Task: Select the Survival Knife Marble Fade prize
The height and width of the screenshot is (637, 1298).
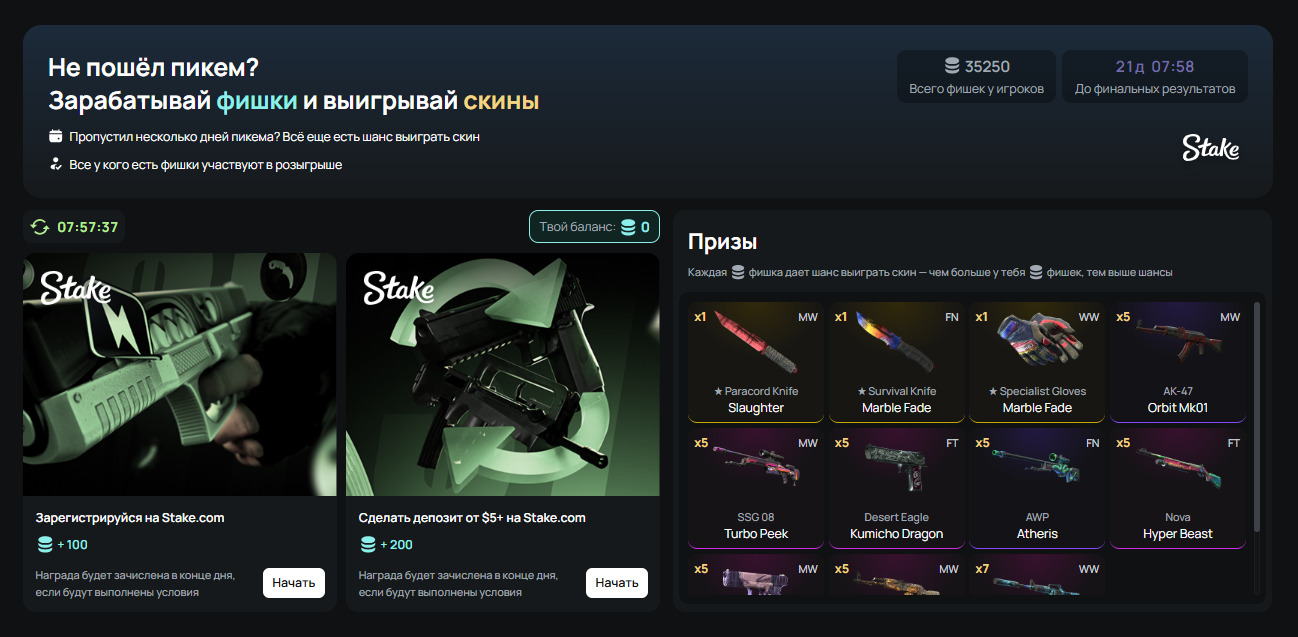Action: (897, 362)
